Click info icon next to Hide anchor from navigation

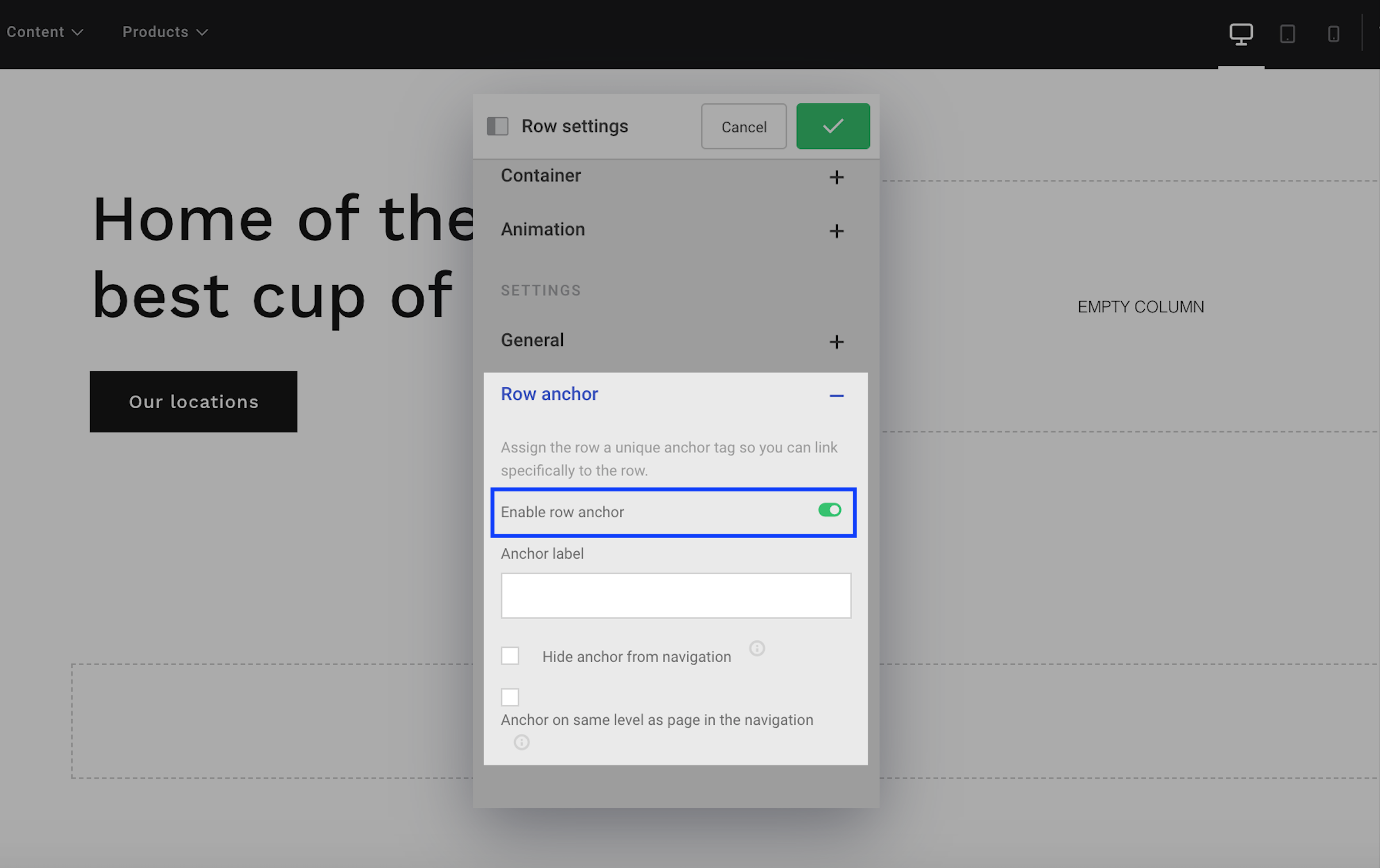click(757, 648)
